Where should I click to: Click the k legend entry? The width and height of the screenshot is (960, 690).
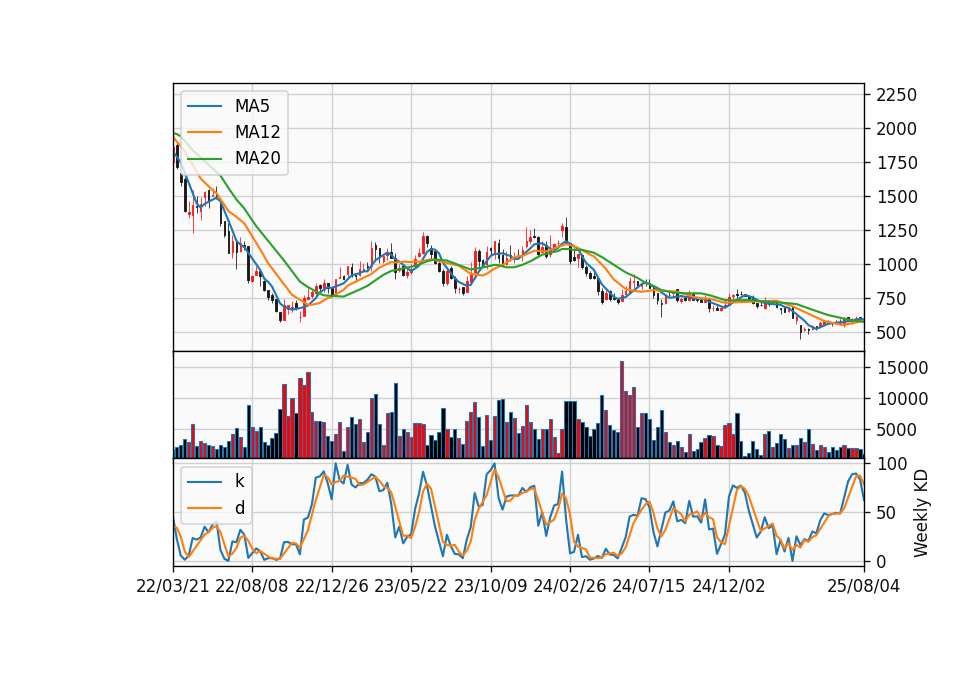pyautogui.click(x=239, y=481)
